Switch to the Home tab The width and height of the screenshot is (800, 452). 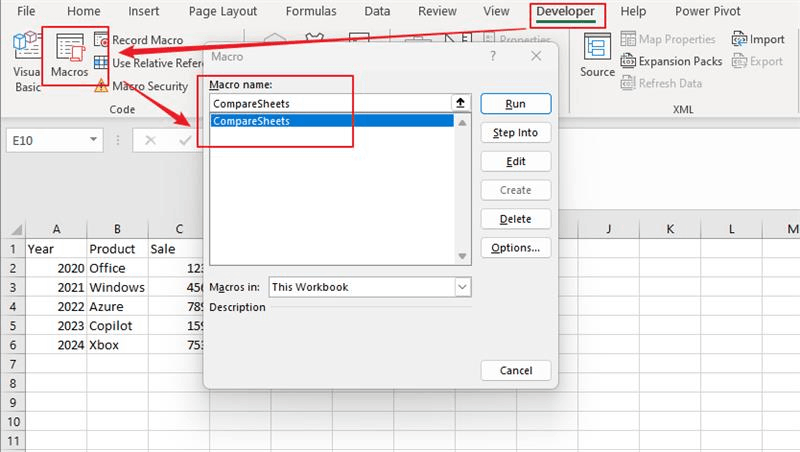point(84,11)
